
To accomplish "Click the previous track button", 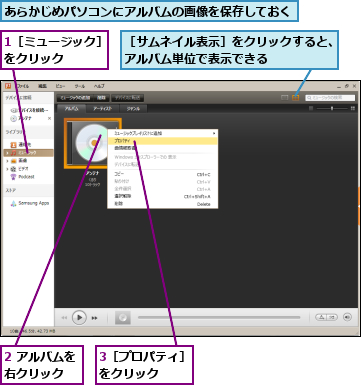I will 64,318.
